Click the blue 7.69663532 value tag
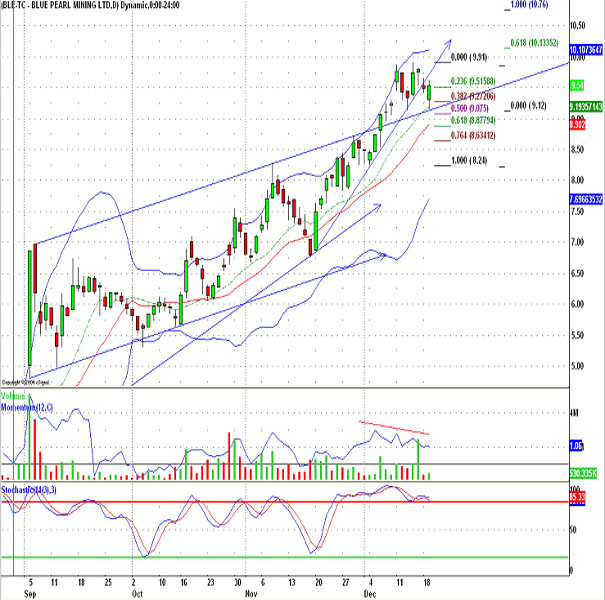 click(586, 199)
